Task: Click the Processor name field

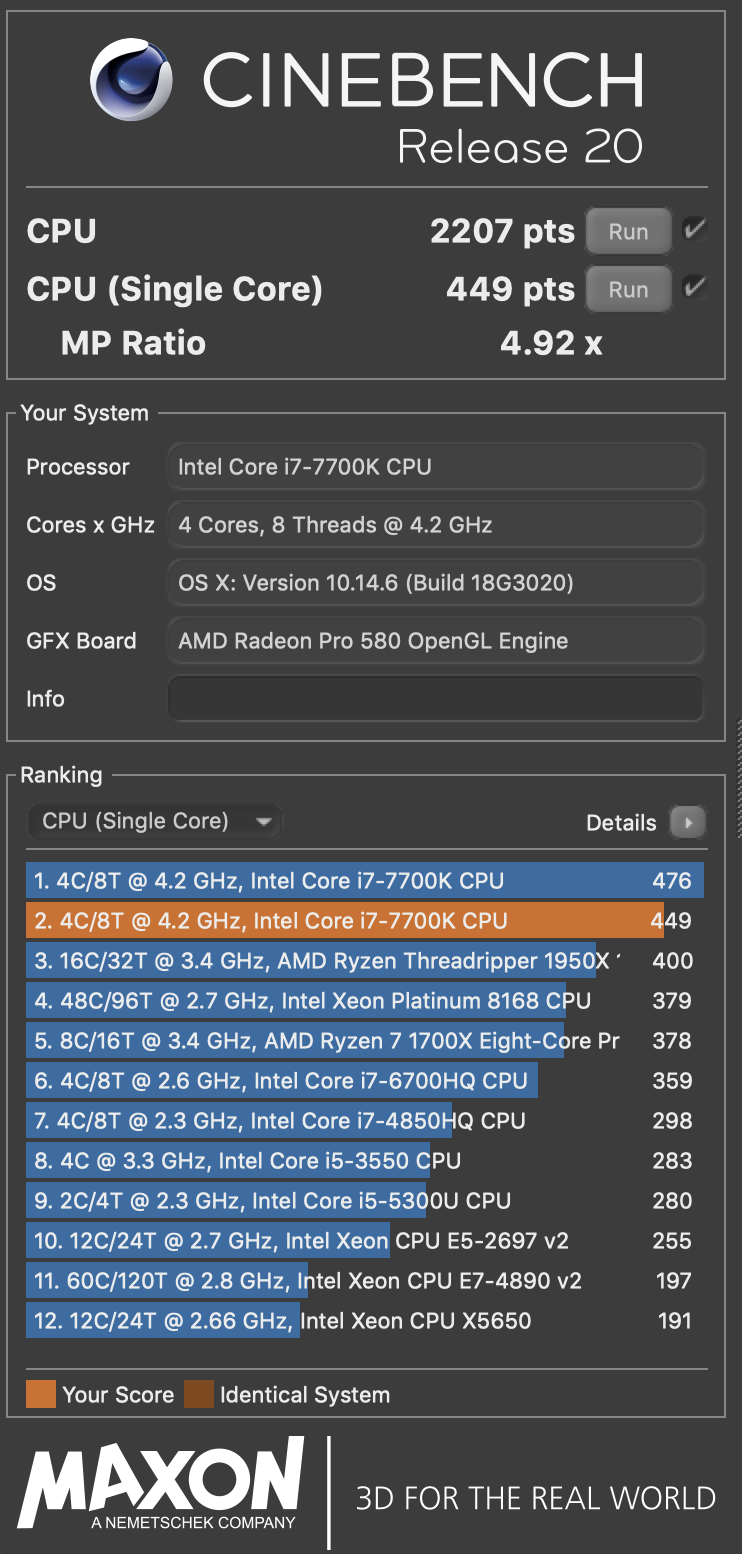Action: coord(436,467)
